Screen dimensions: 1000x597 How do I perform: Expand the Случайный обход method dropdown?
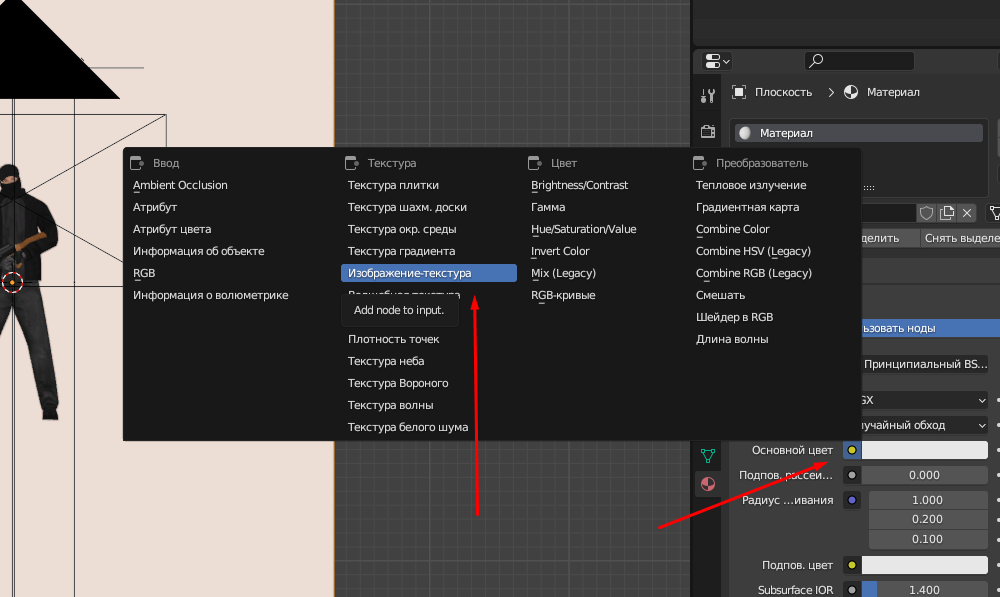(x=924, y=425)
